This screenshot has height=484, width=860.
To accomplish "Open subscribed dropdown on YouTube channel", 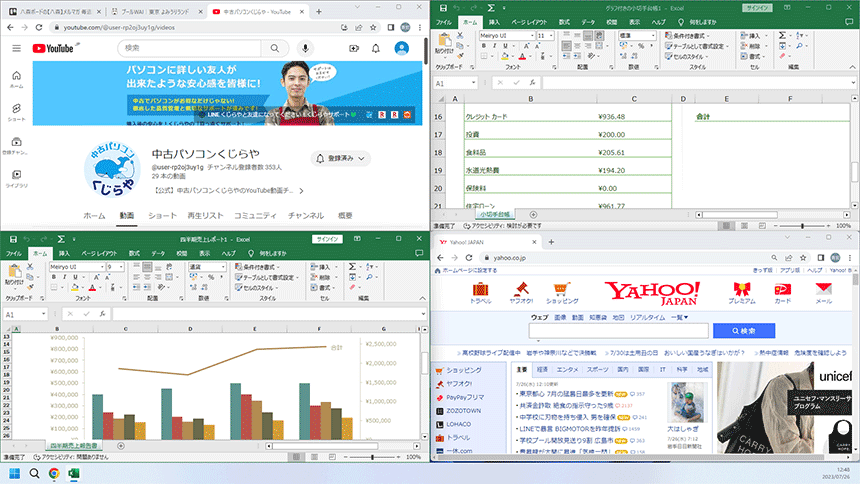I will (x=340, y=158).
